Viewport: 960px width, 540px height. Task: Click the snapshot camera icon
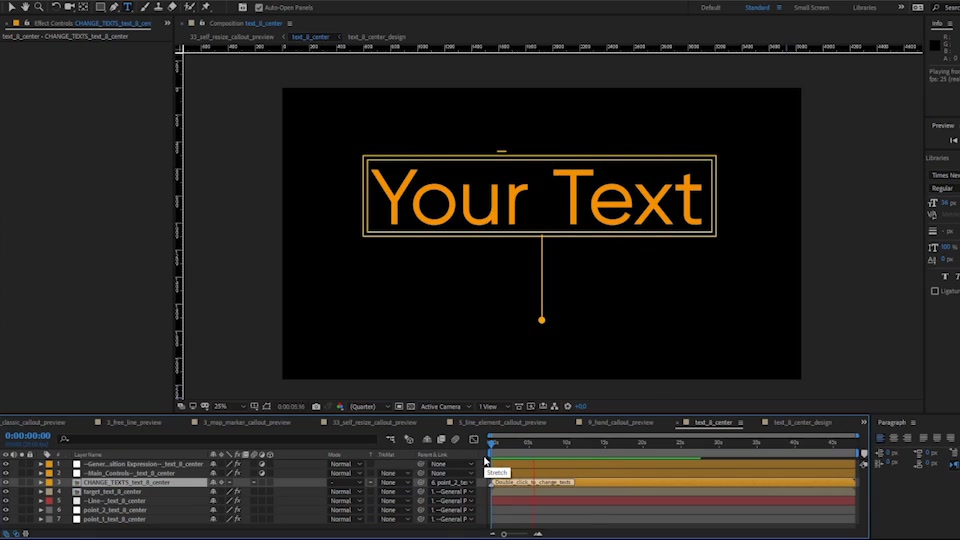[316, 407]
